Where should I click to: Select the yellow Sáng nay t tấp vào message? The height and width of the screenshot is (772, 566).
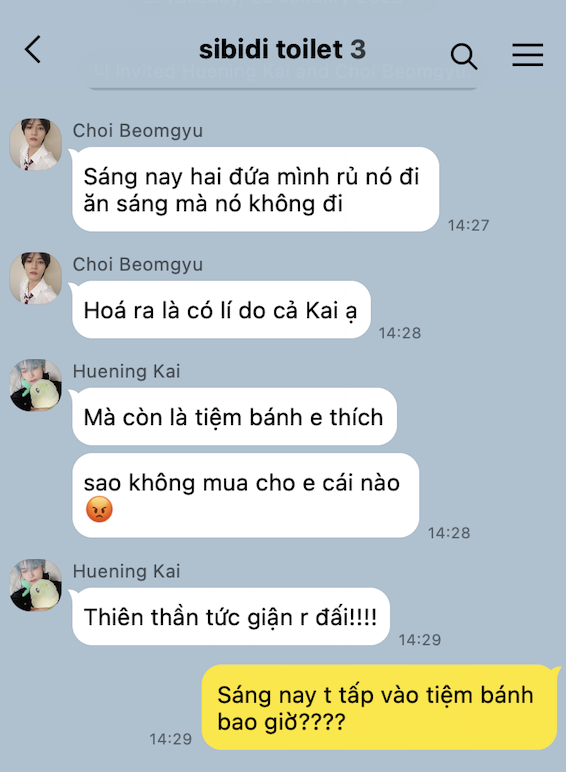click(379, 708)
